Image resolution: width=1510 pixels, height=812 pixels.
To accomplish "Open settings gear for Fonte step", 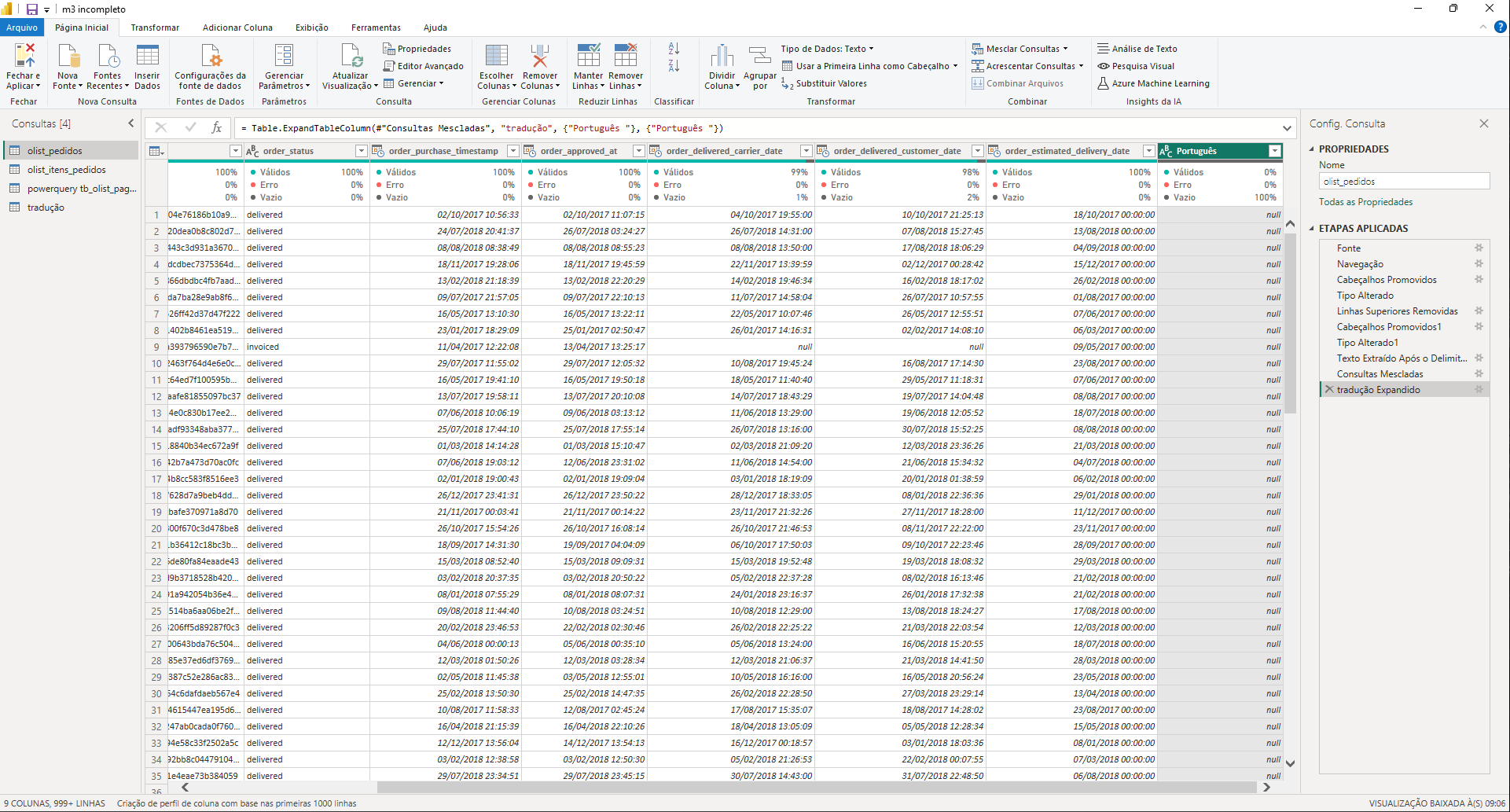I will pyautogui.click(x=1479, y=248).
